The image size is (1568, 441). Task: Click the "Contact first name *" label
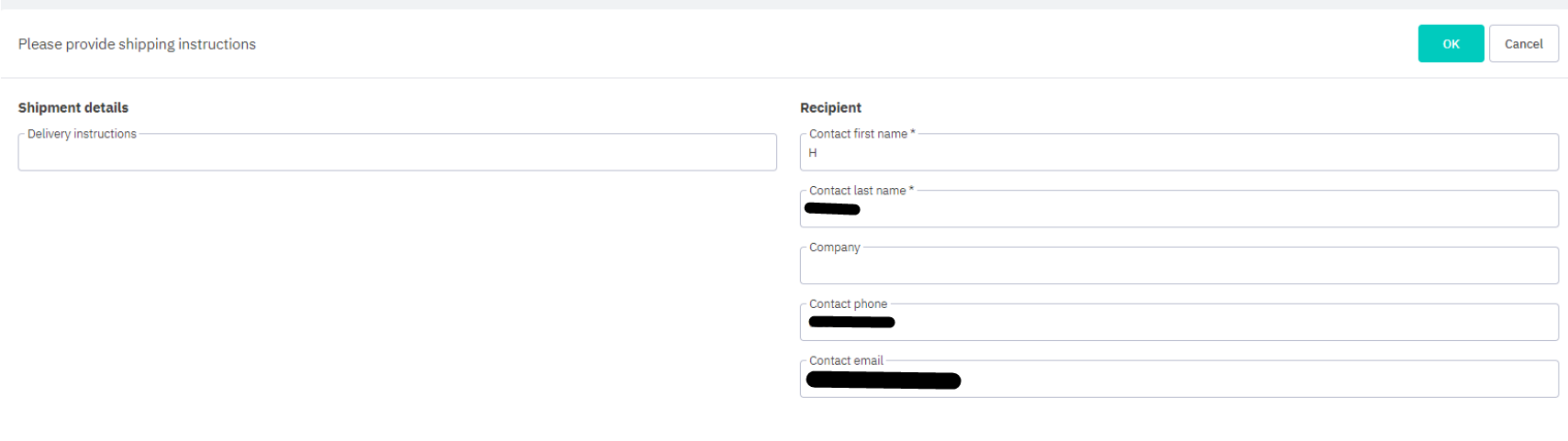(862, 134)
